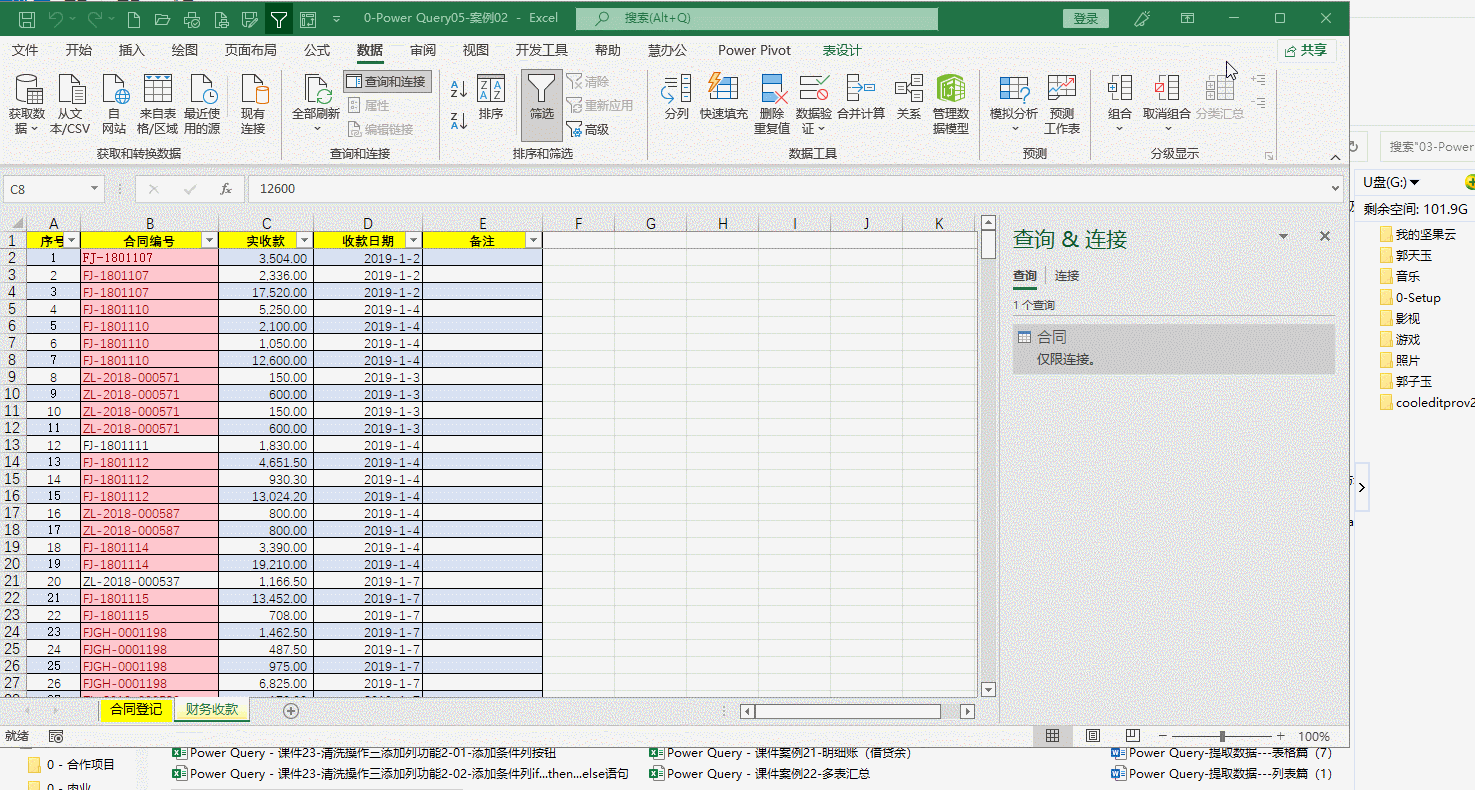Click the New blank document icon
Screen dimensions: 1475x790
coord(133,19)
